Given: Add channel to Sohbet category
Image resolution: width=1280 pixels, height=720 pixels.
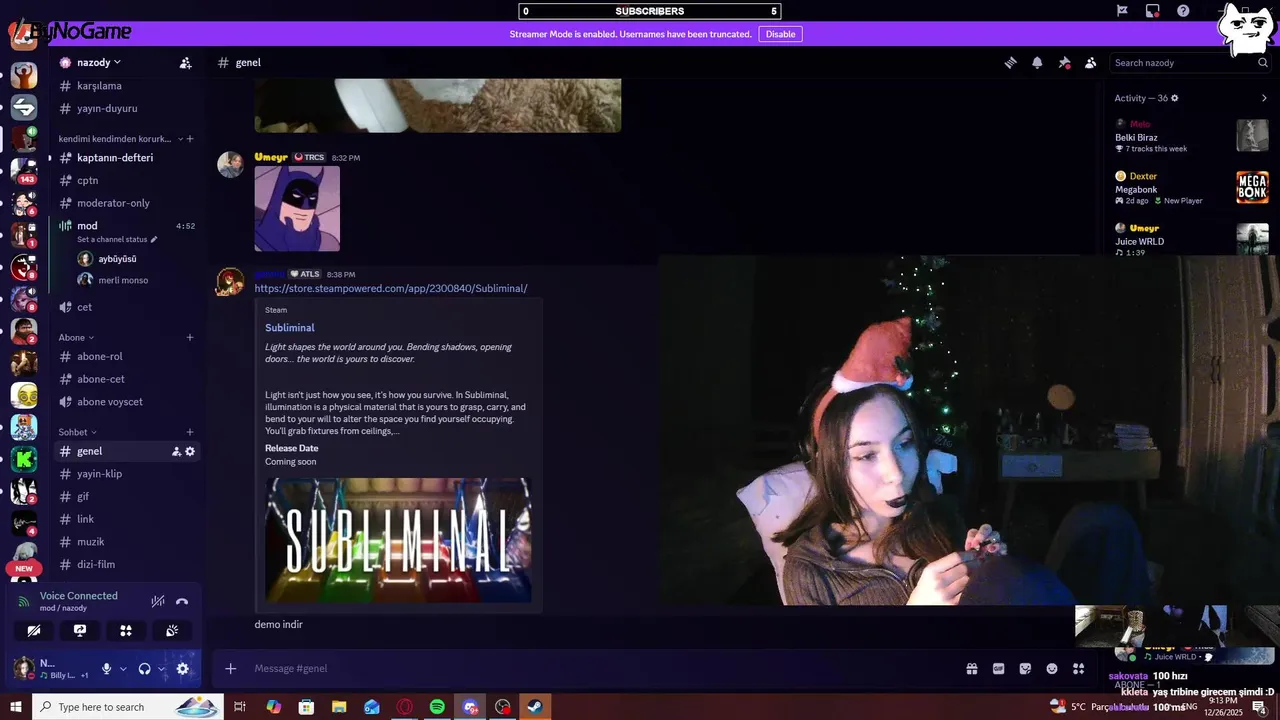Looking at the screenshot, I should pos(190,432).
